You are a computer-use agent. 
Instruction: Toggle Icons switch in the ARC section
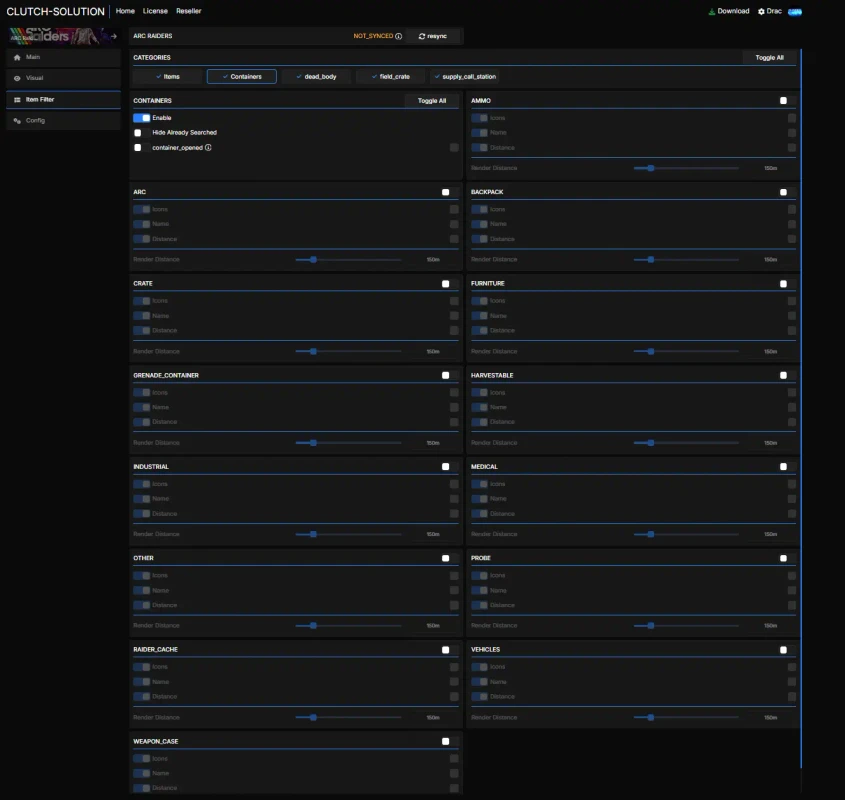point(142,210)
